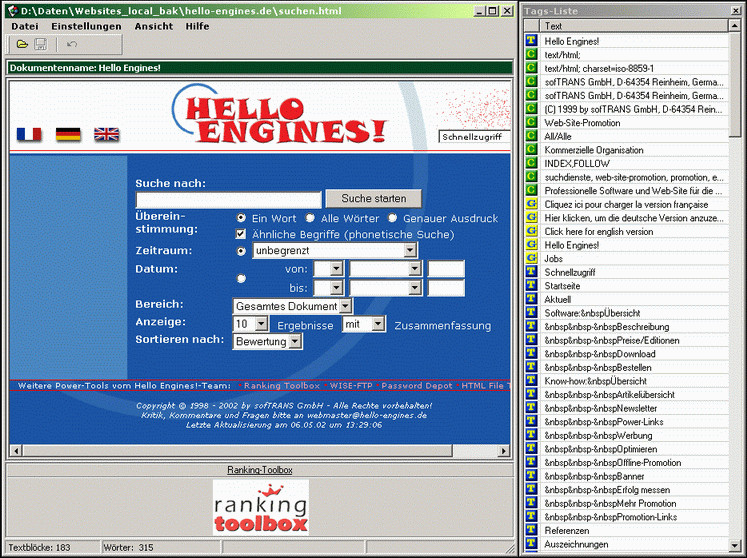Click the C icon beside 'INDEX,FOLLOW'
Image resolution: width=747 pixels, height=558 pixels.
pyautogui.click(x=531, y=163)
